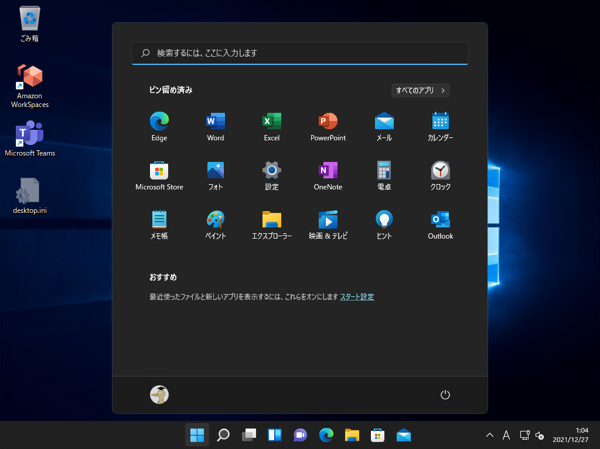
Task: Launch メモ帳 notepad
Action: (x=159, y=225)
